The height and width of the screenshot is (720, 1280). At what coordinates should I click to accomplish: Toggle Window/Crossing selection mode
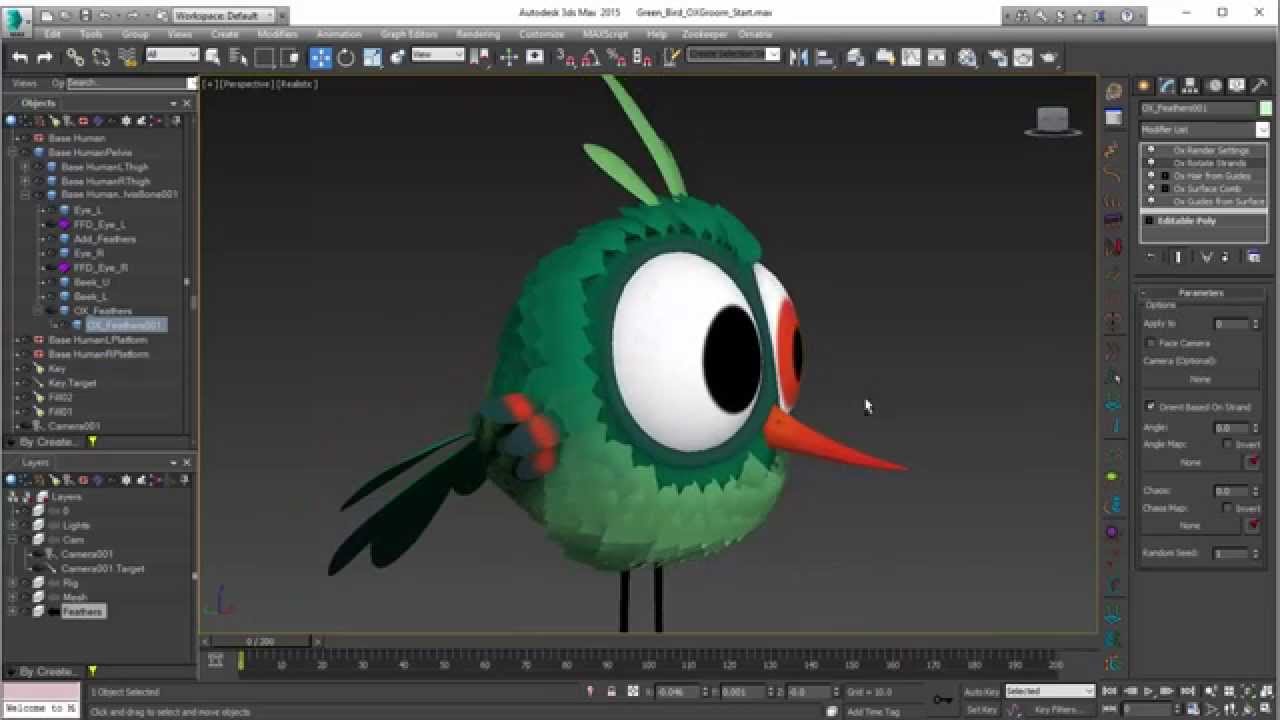click(x=290, y=57)
